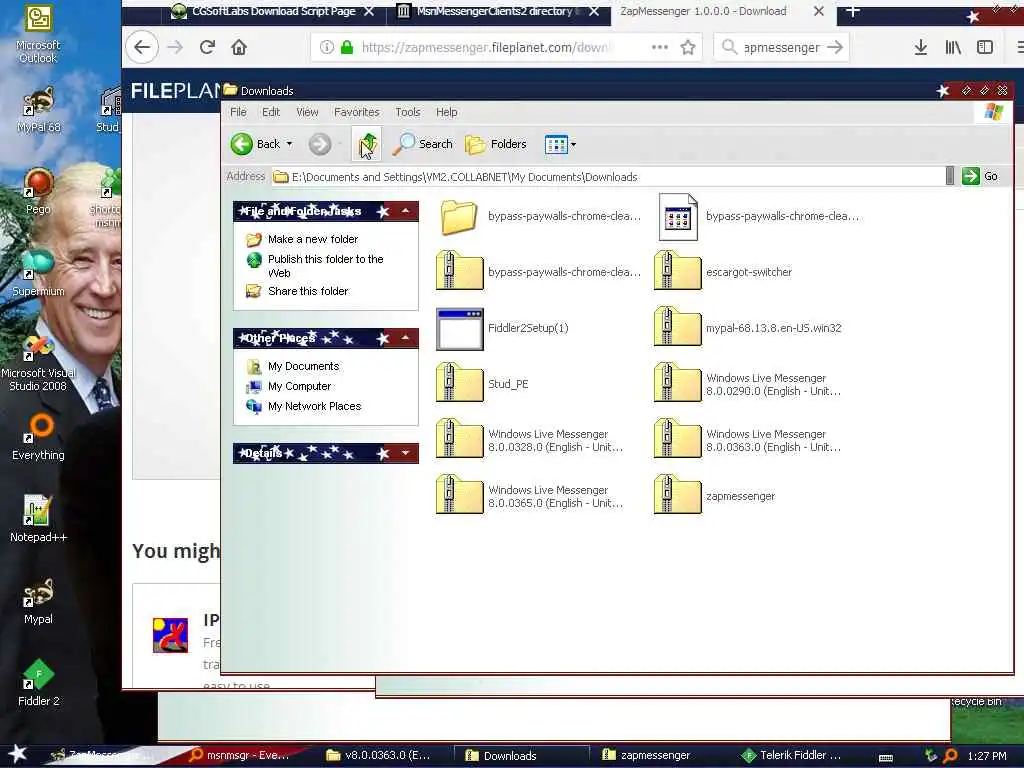
Task: Open the Help menu
Action: tap(447, 112)
